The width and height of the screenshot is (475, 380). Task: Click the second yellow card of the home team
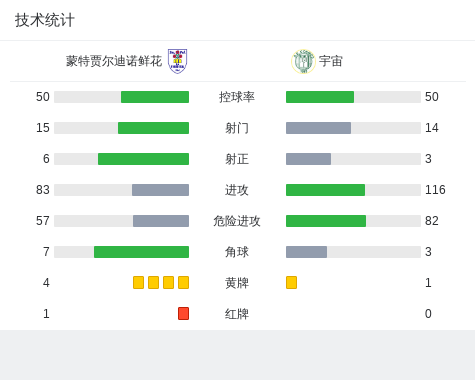click(153, 282)
